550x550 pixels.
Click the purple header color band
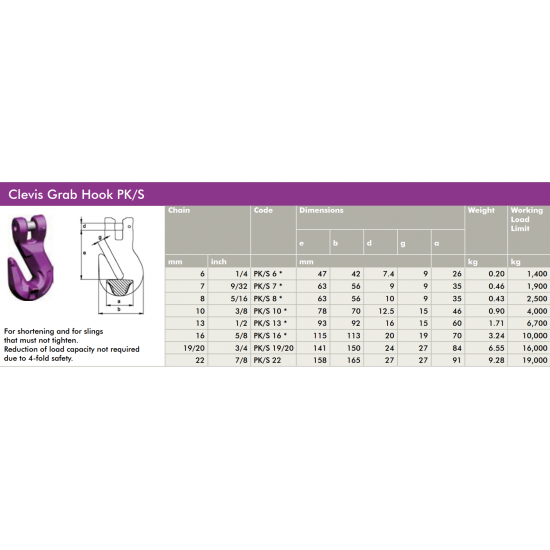pos(275,194)
